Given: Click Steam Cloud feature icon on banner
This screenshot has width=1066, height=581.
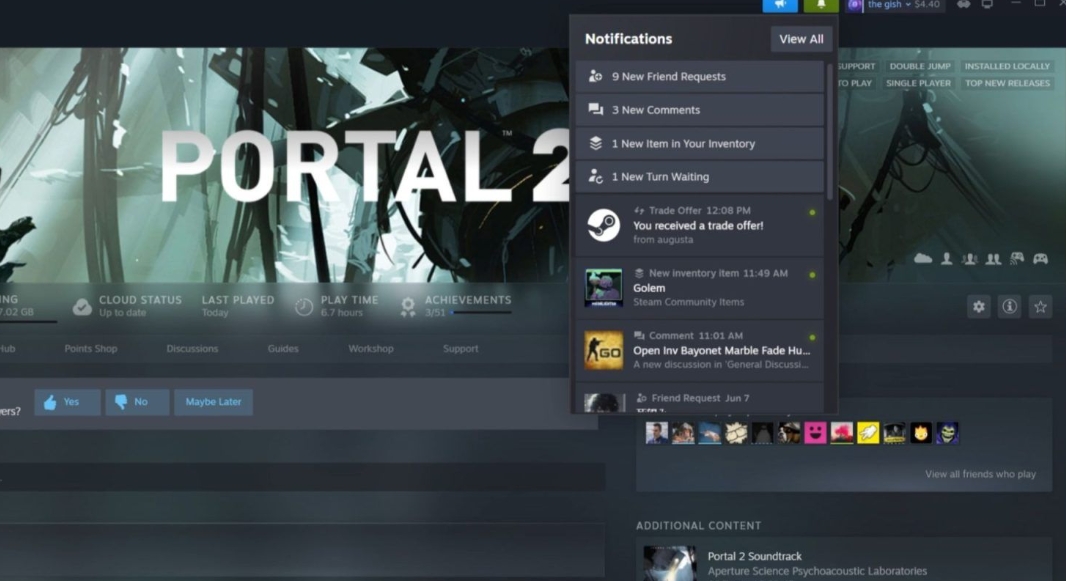Looking at the screenshot, I should [x=923, y=258].
